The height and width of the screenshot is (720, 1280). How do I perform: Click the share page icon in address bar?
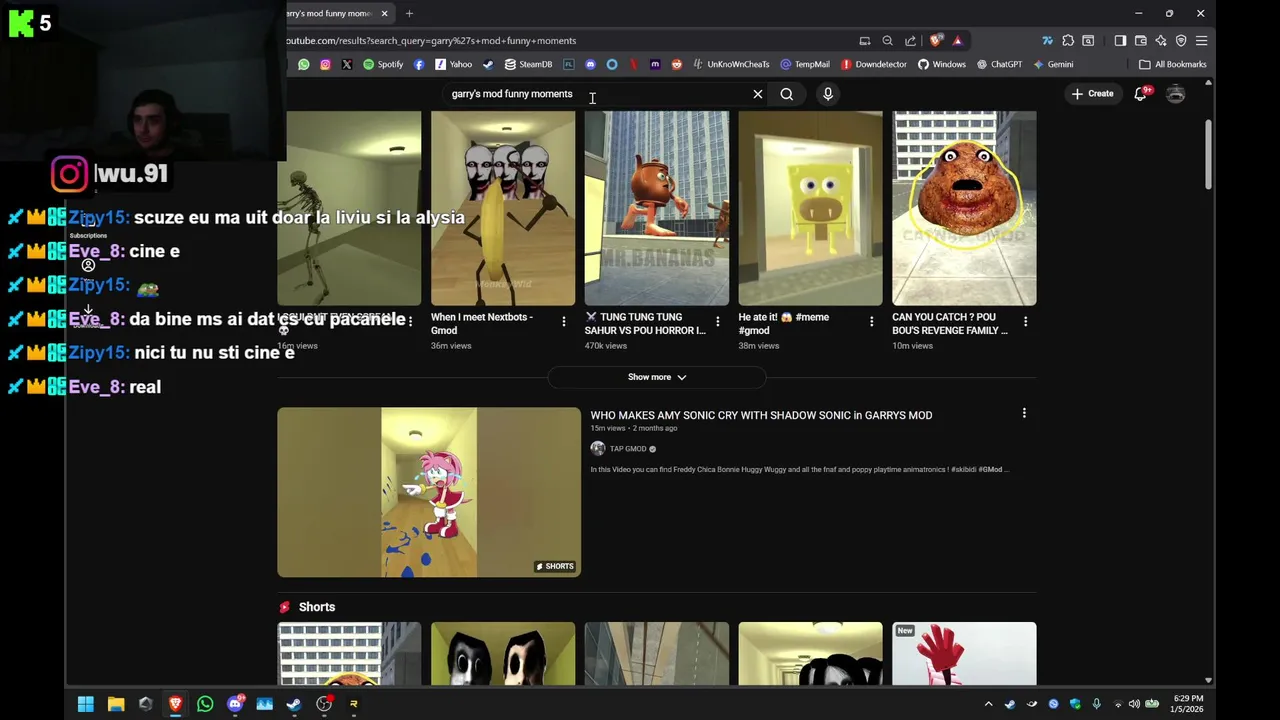coord(910,41)
